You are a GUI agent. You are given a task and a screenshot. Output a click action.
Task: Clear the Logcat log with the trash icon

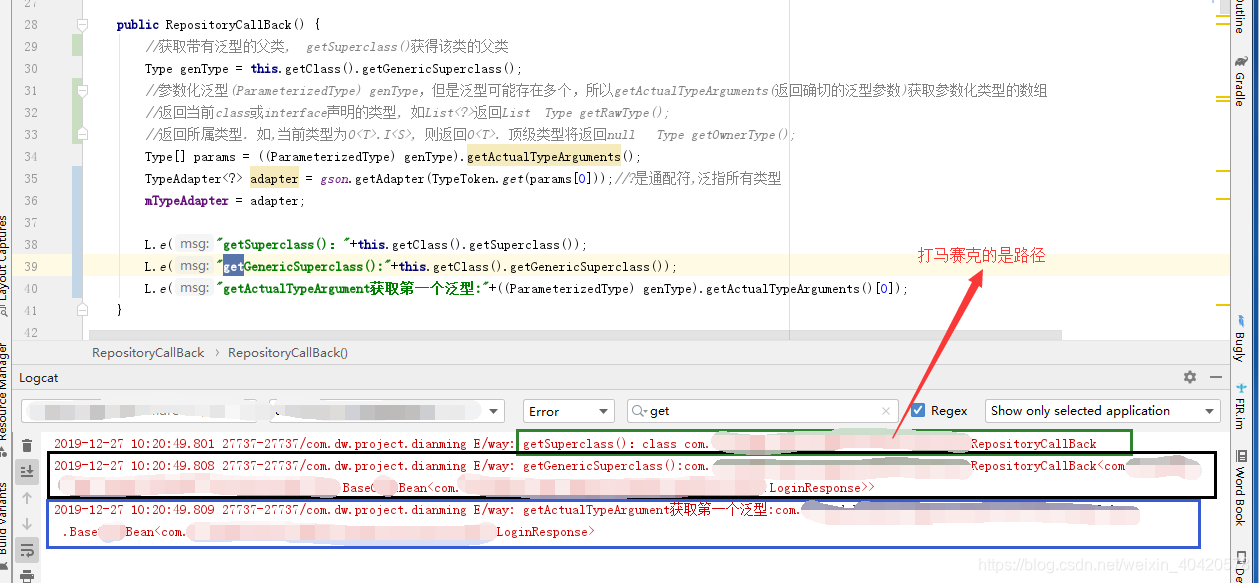tap(26, 446)
